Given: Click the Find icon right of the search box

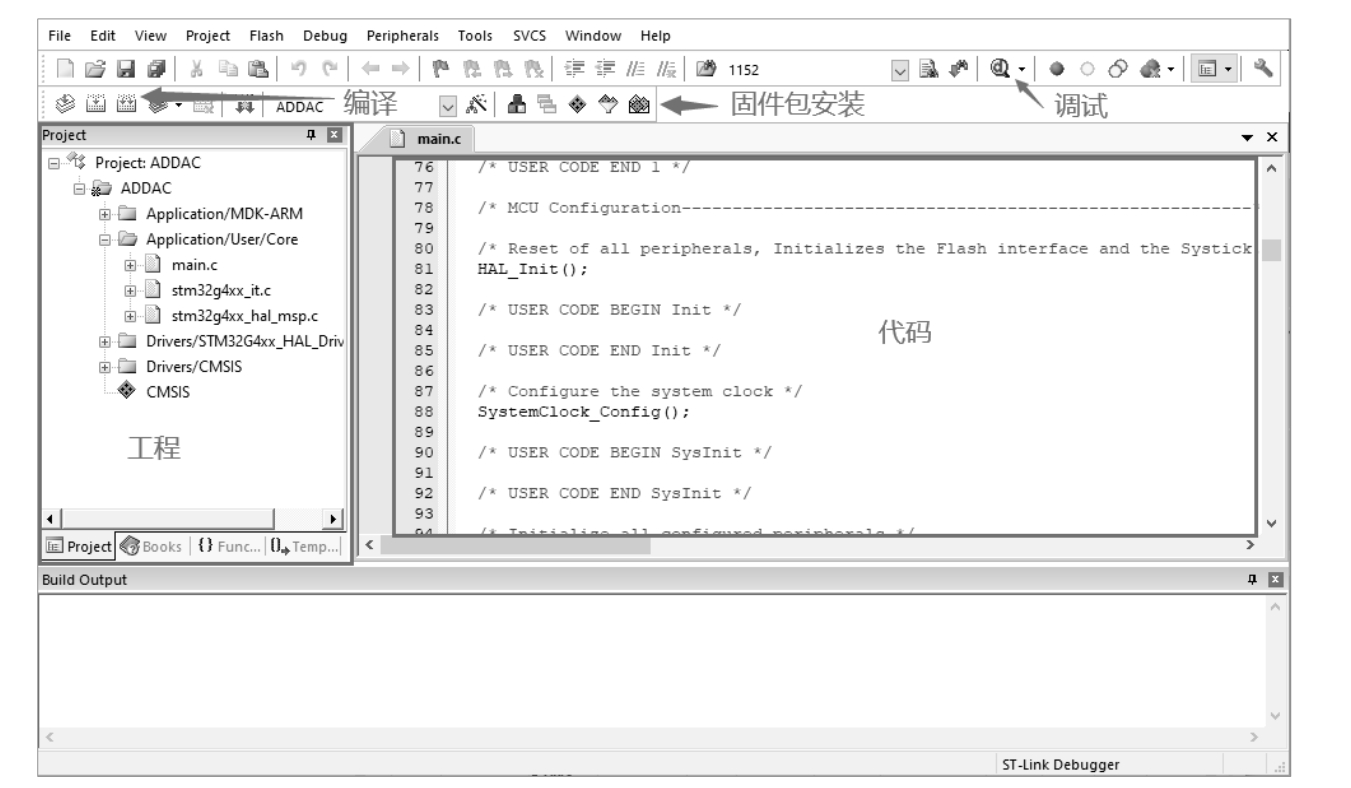Looking at the screenshot, I should pos(929,69).
